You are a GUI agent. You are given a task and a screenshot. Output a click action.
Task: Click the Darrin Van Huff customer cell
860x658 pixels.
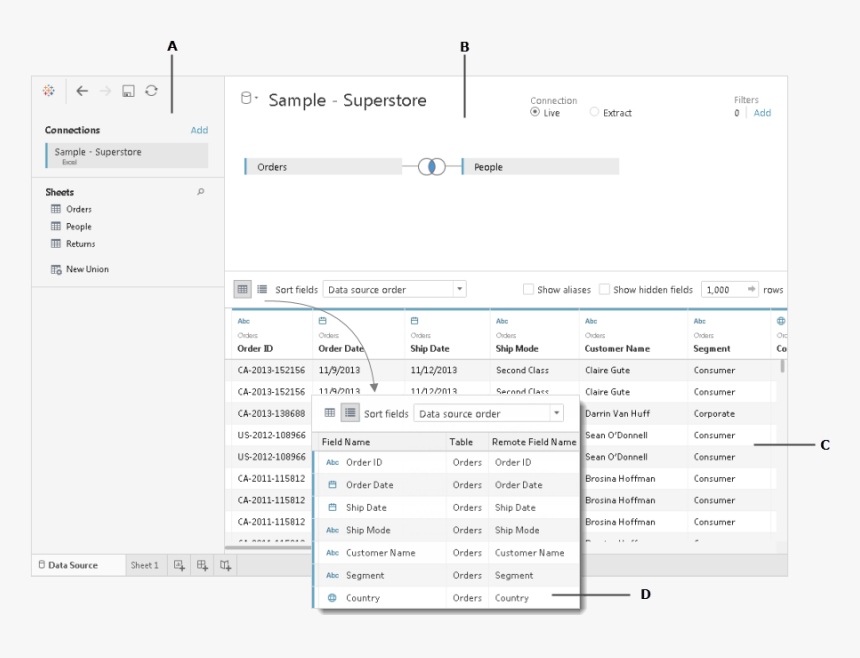click(617, 413)
